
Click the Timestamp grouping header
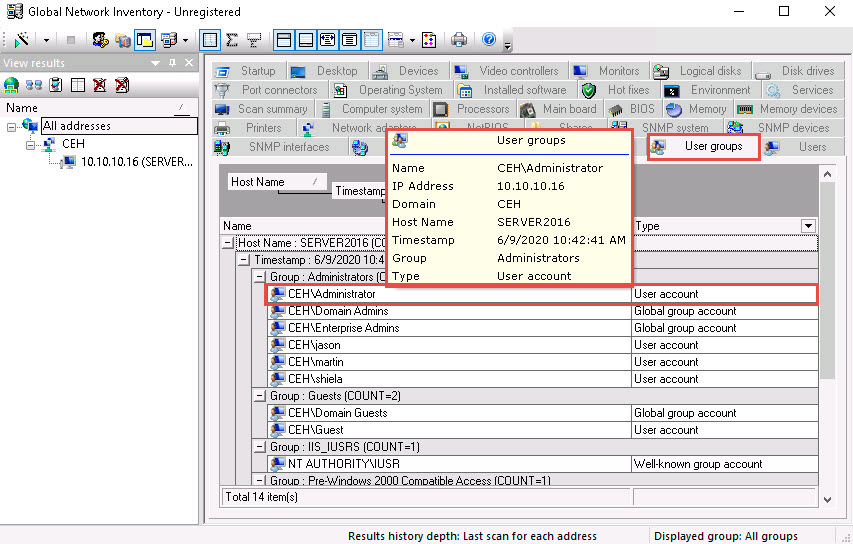pos(360,191)
